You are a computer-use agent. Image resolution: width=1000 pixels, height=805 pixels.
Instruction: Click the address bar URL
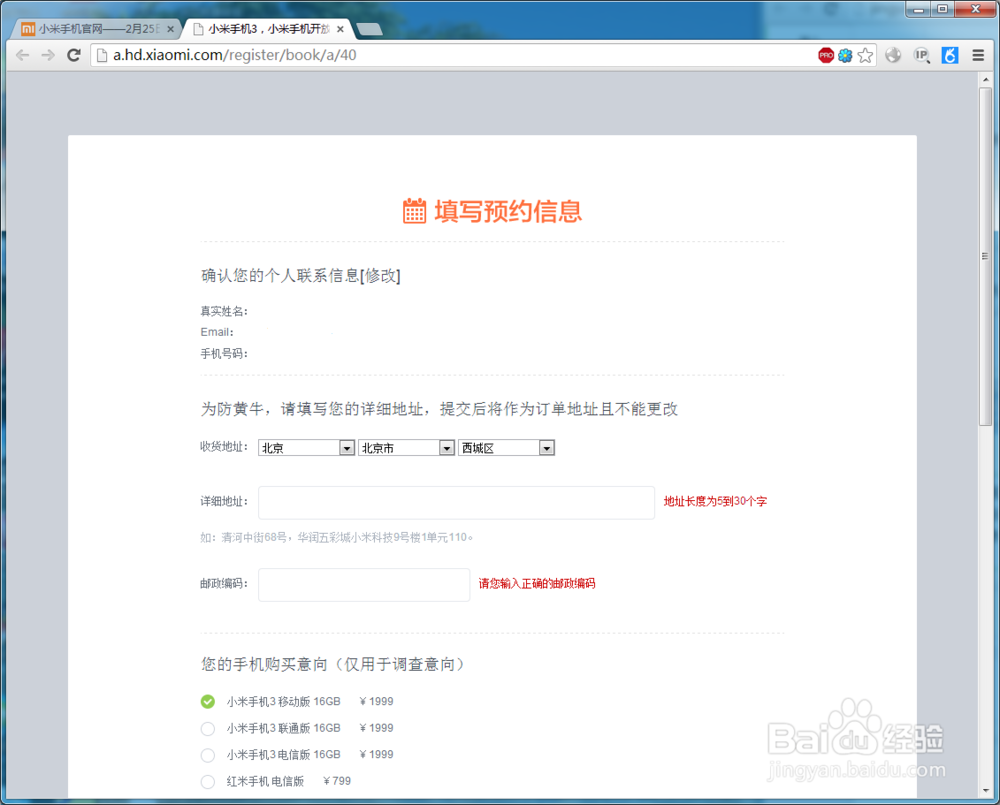click(235, 55)
